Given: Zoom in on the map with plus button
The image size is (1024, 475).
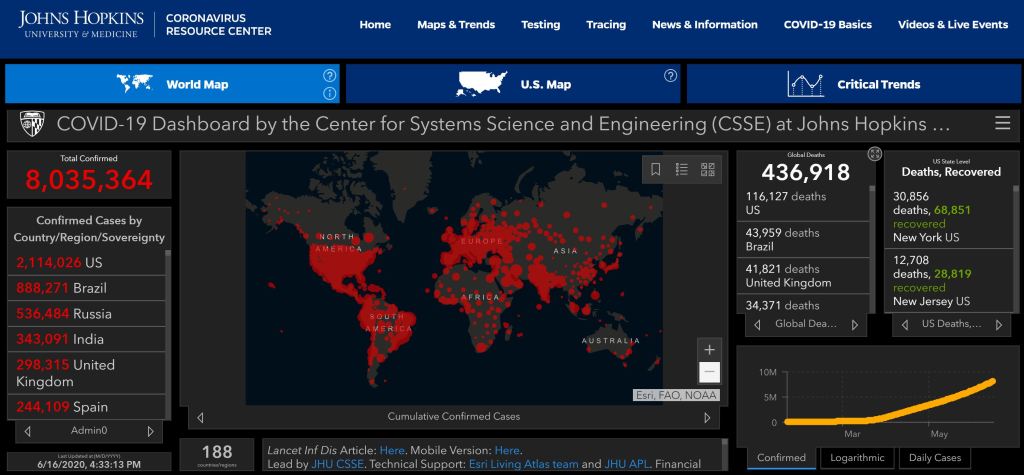Looking at the screenshot, I should [x=710, y=348].
